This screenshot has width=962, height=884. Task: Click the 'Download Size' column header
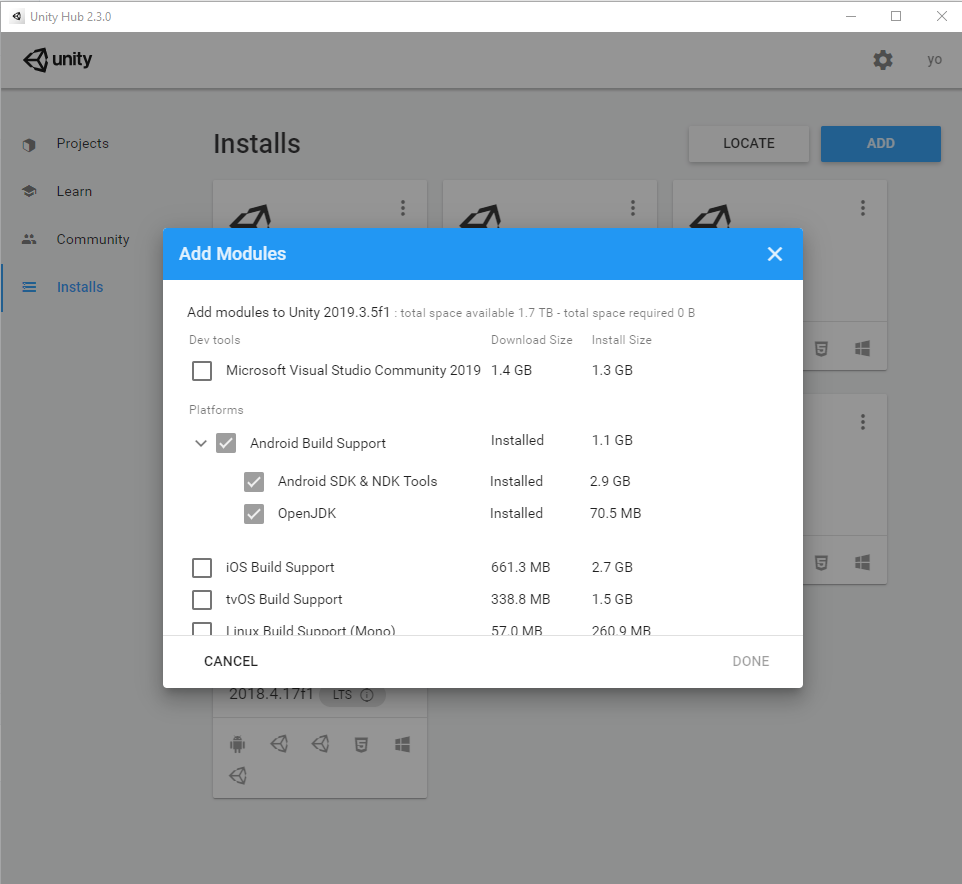531,340
